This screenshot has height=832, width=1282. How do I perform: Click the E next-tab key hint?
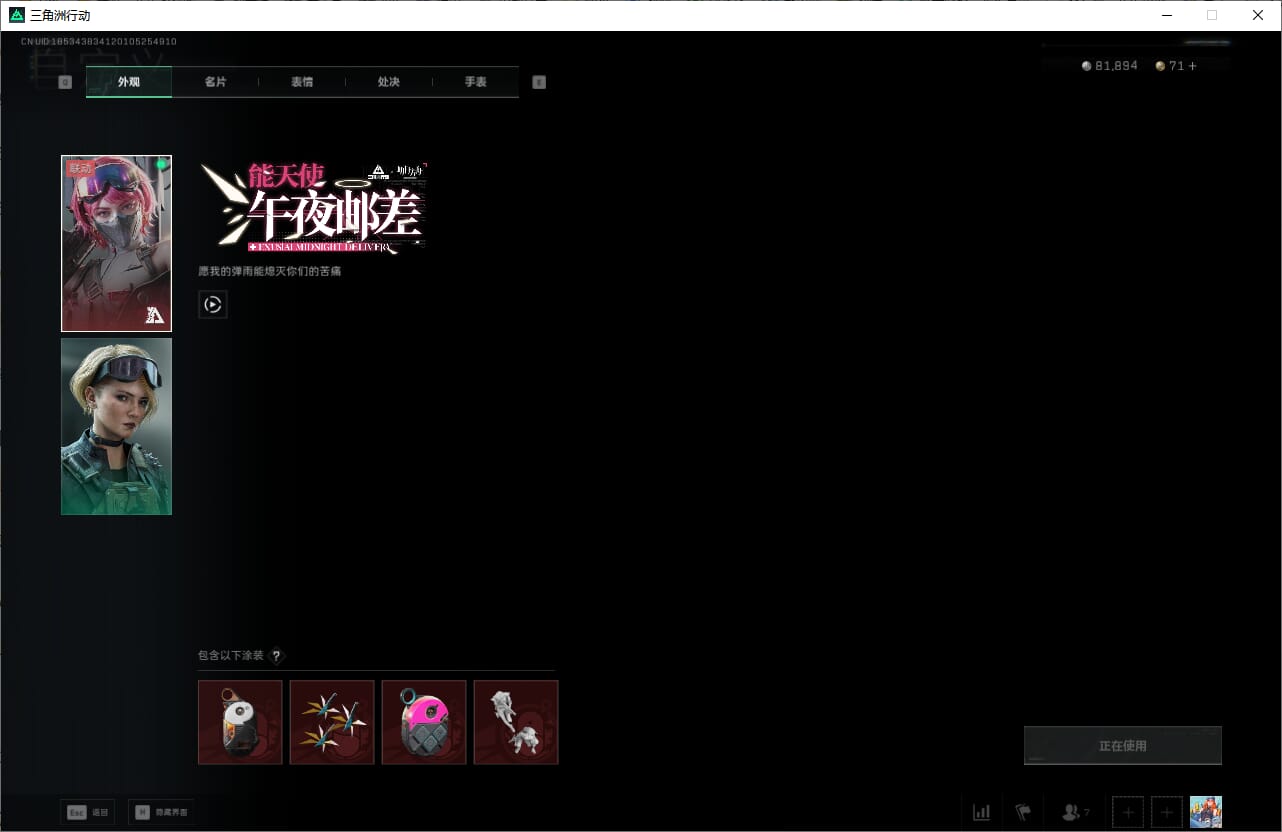(x=539, y=82)
